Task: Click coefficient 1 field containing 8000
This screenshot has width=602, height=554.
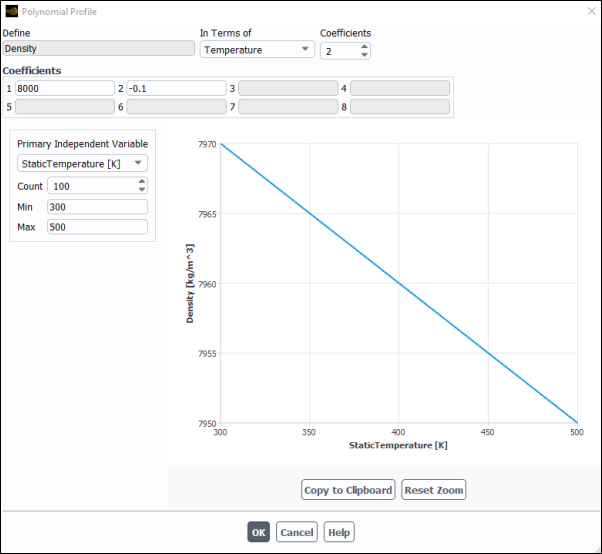Action: [64, 88]
